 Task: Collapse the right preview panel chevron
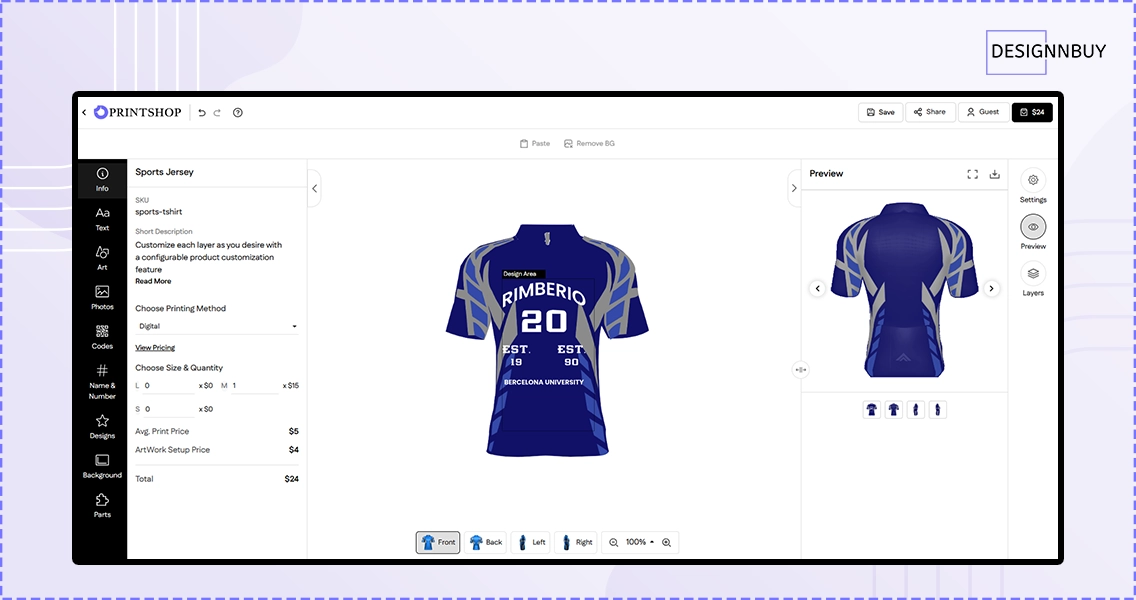tap(794, 188)
